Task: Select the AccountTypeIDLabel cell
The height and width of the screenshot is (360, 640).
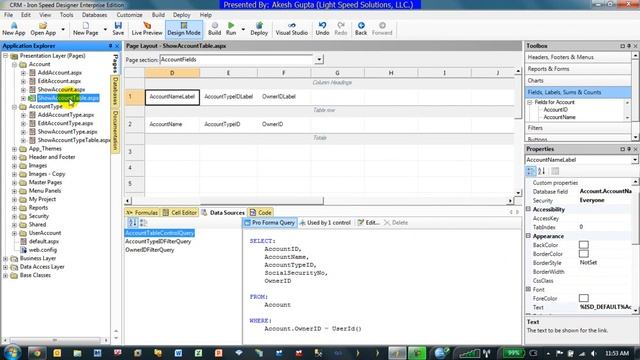Action: 229,97
